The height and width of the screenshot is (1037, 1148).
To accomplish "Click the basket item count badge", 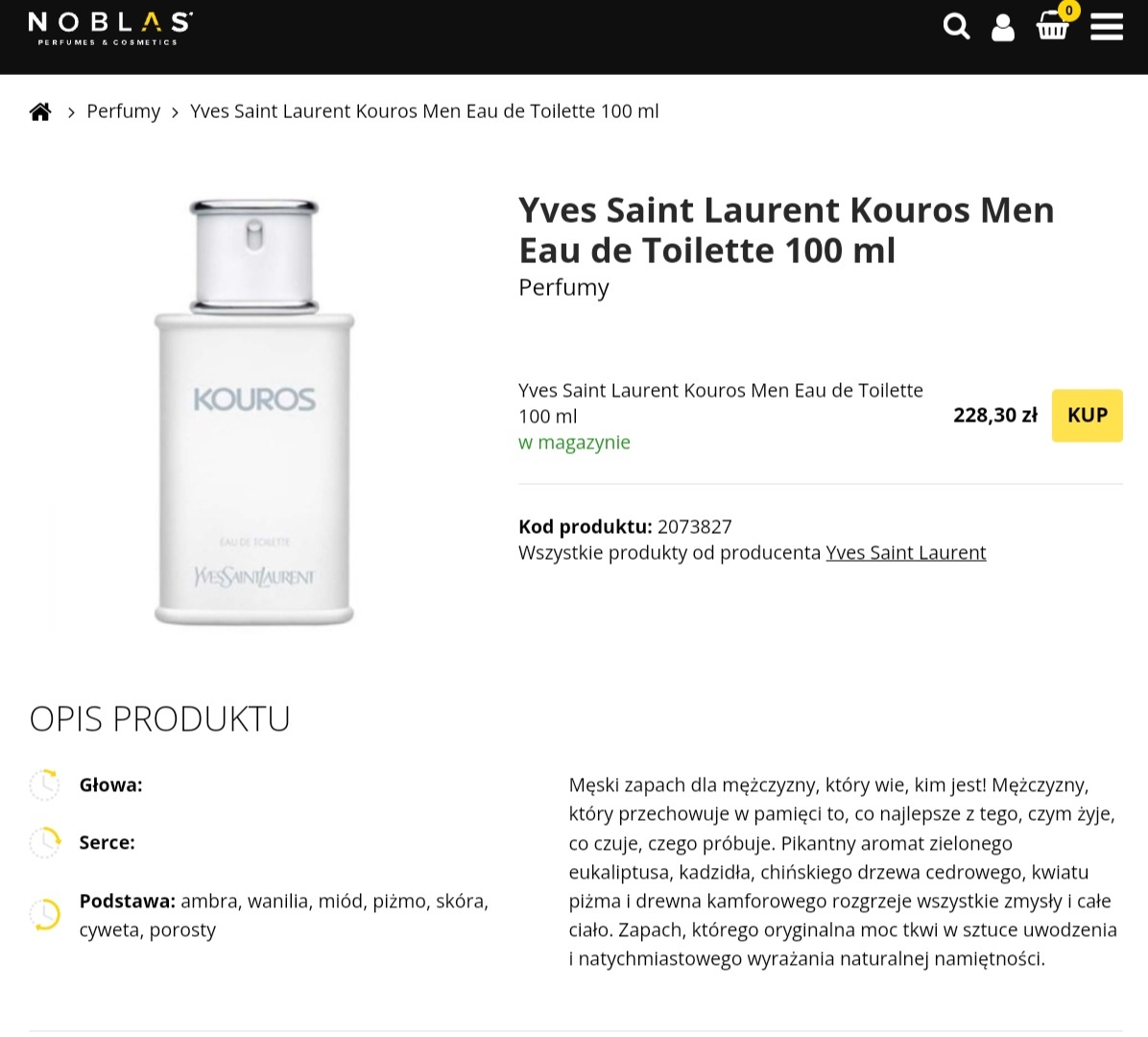I will tap(1068, 11).
